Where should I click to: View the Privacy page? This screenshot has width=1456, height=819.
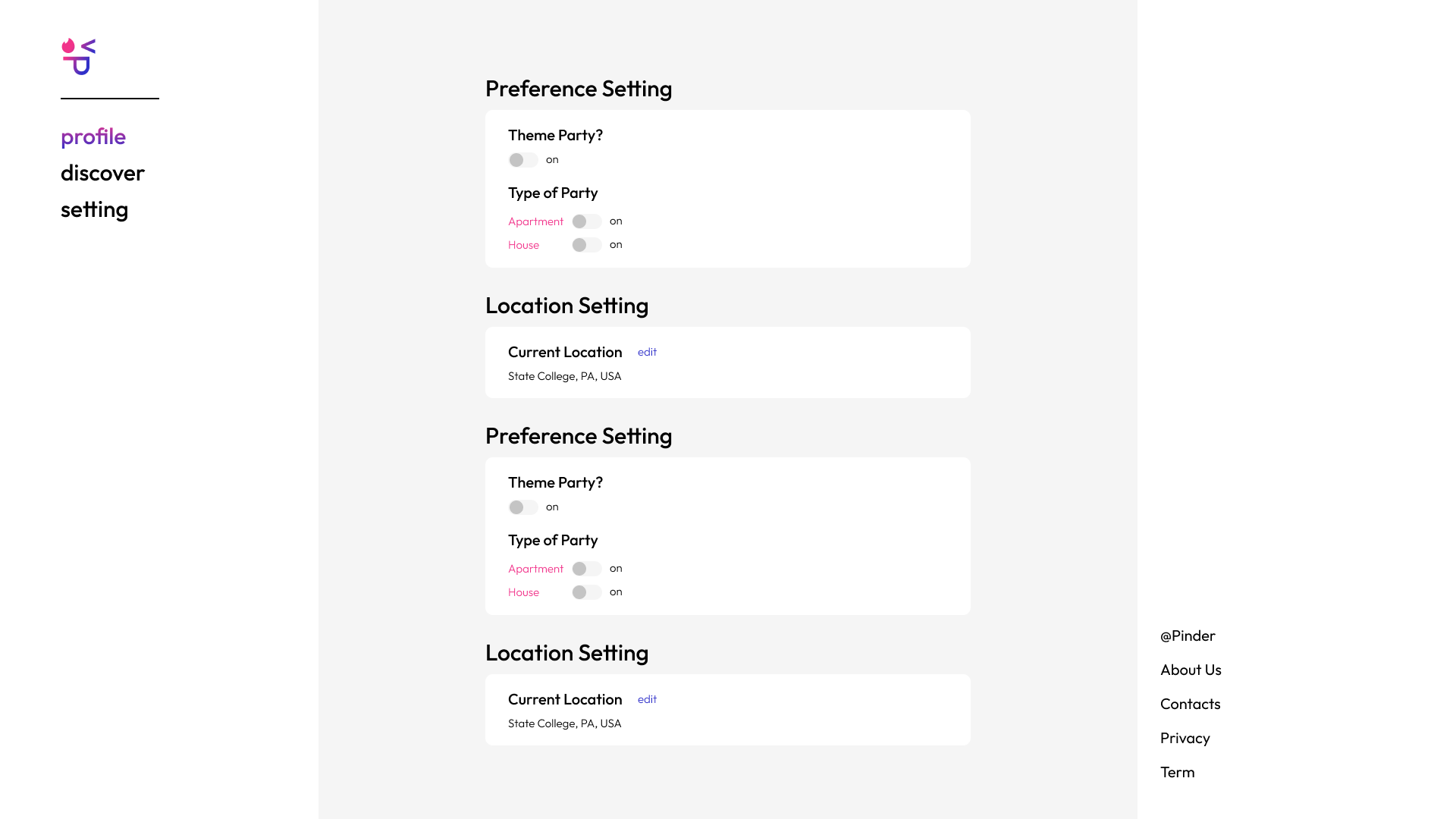[x=1185, y=738]
